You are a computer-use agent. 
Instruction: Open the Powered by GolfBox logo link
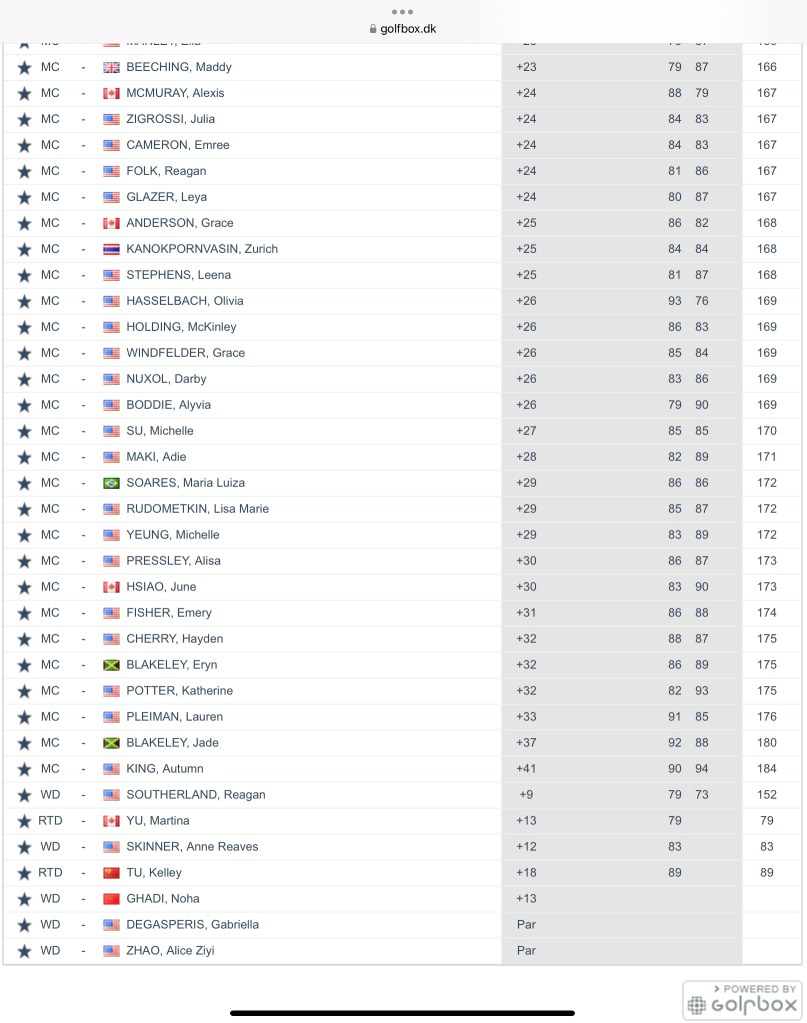pos(741,1000)
